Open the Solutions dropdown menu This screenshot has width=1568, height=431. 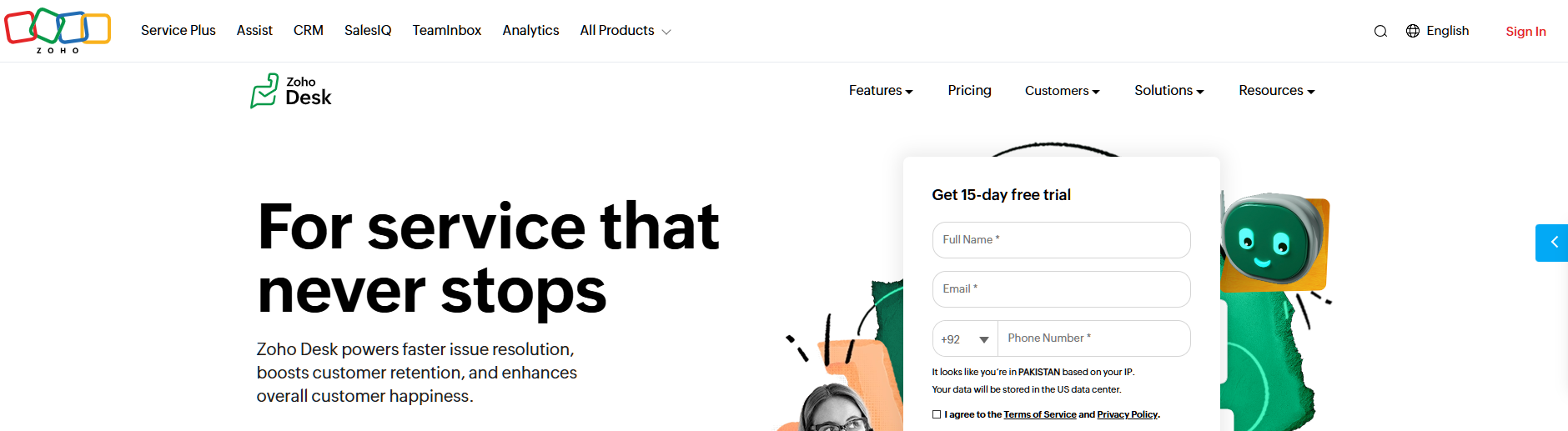(1168, 91)
